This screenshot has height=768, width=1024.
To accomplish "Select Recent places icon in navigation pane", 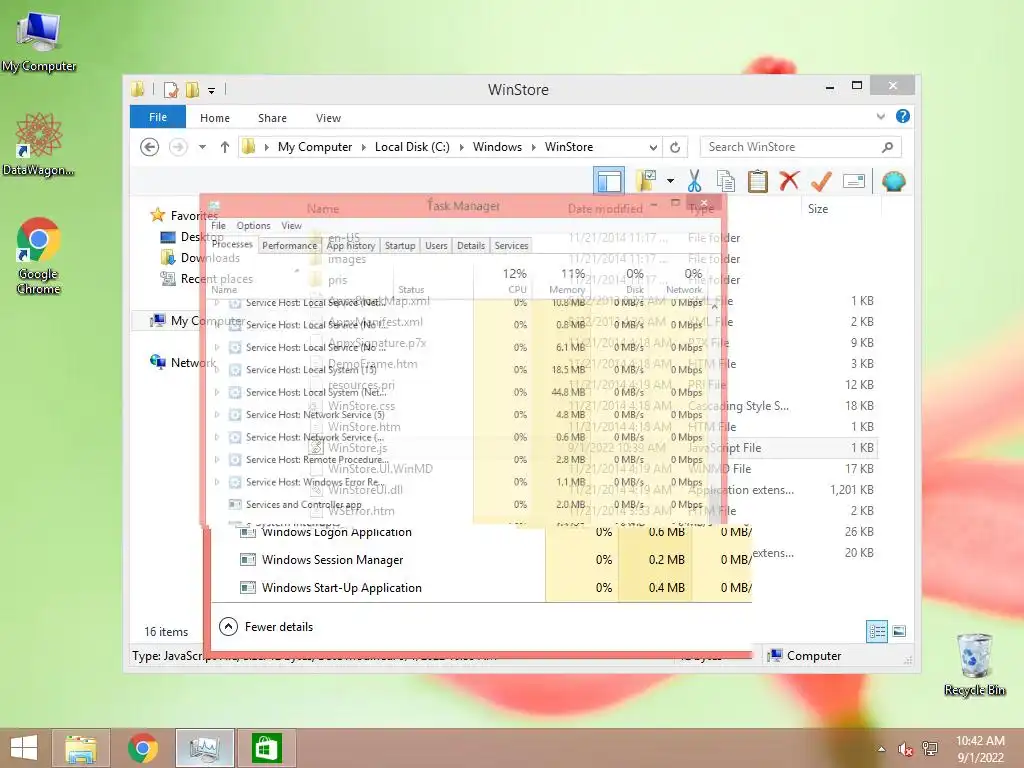I will click(x=168, y=279).
